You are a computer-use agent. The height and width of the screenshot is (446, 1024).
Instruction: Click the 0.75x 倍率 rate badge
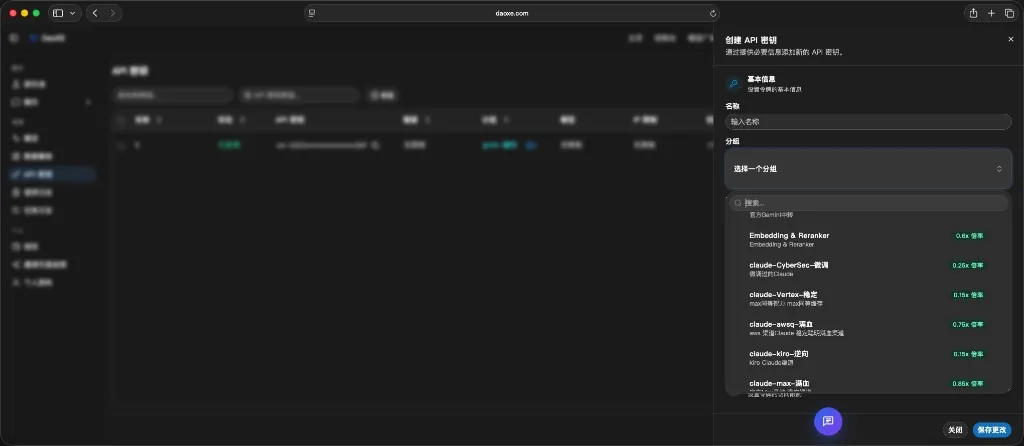(x=968, y=324)
